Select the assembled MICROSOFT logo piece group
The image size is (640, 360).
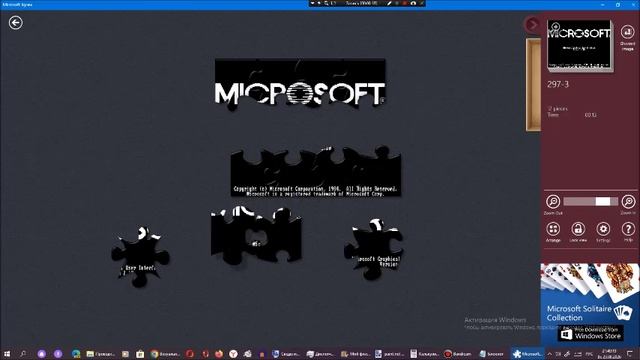(300, 84)
